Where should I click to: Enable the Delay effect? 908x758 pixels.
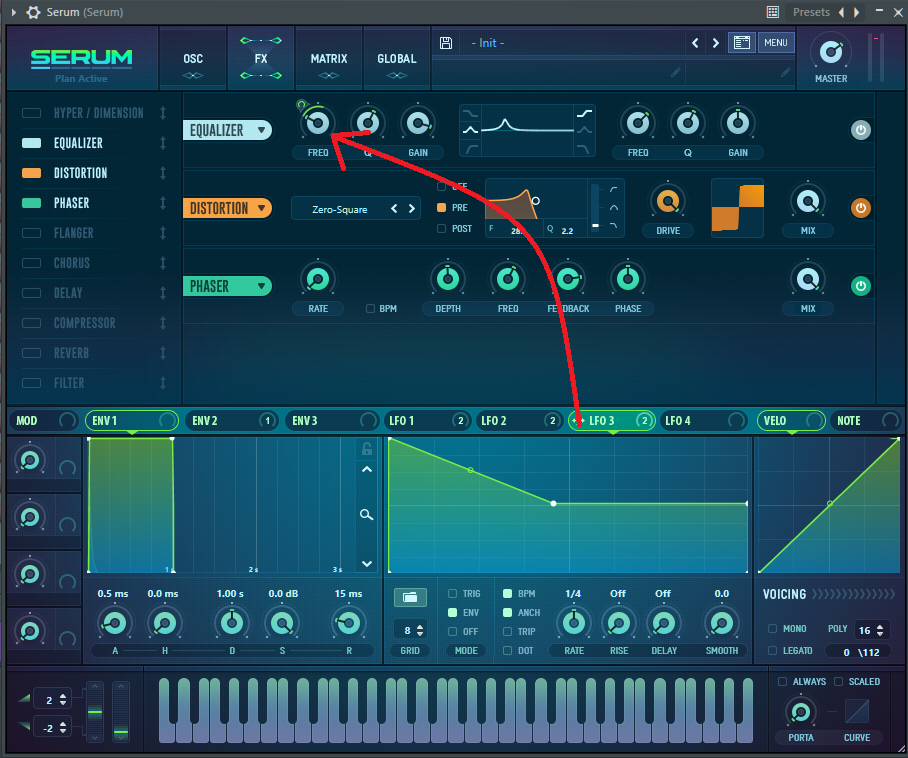coord(31,293)
